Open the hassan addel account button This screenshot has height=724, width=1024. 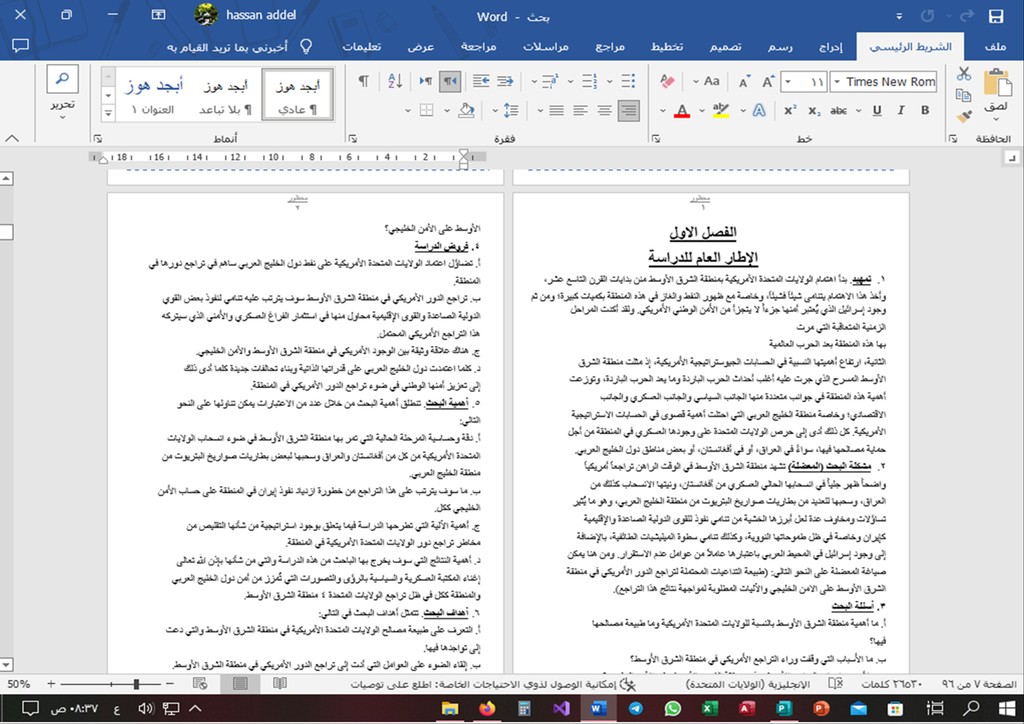coord(246,14)
